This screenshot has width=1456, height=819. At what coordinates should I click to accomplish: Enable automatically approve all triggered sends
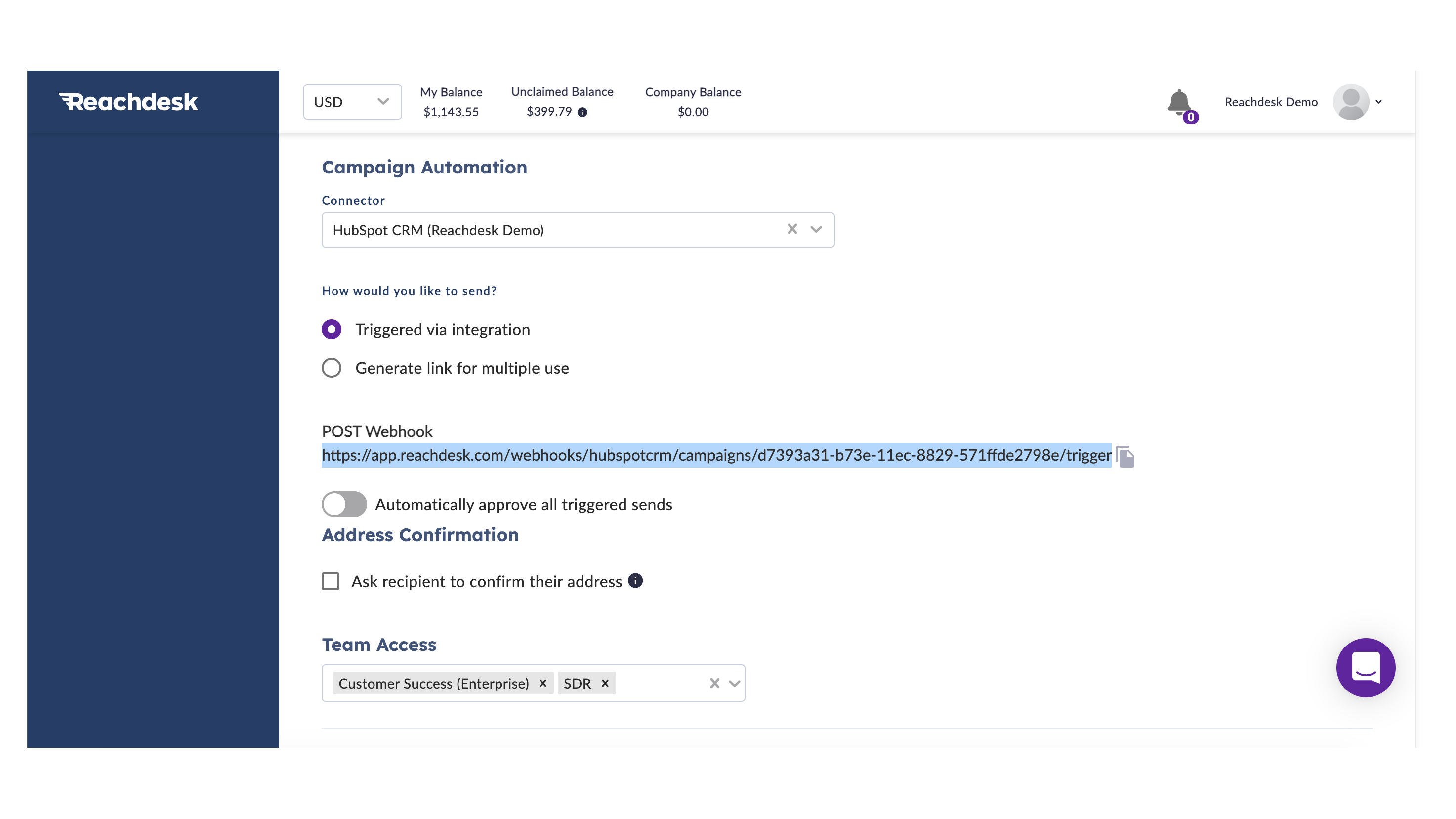344,504
